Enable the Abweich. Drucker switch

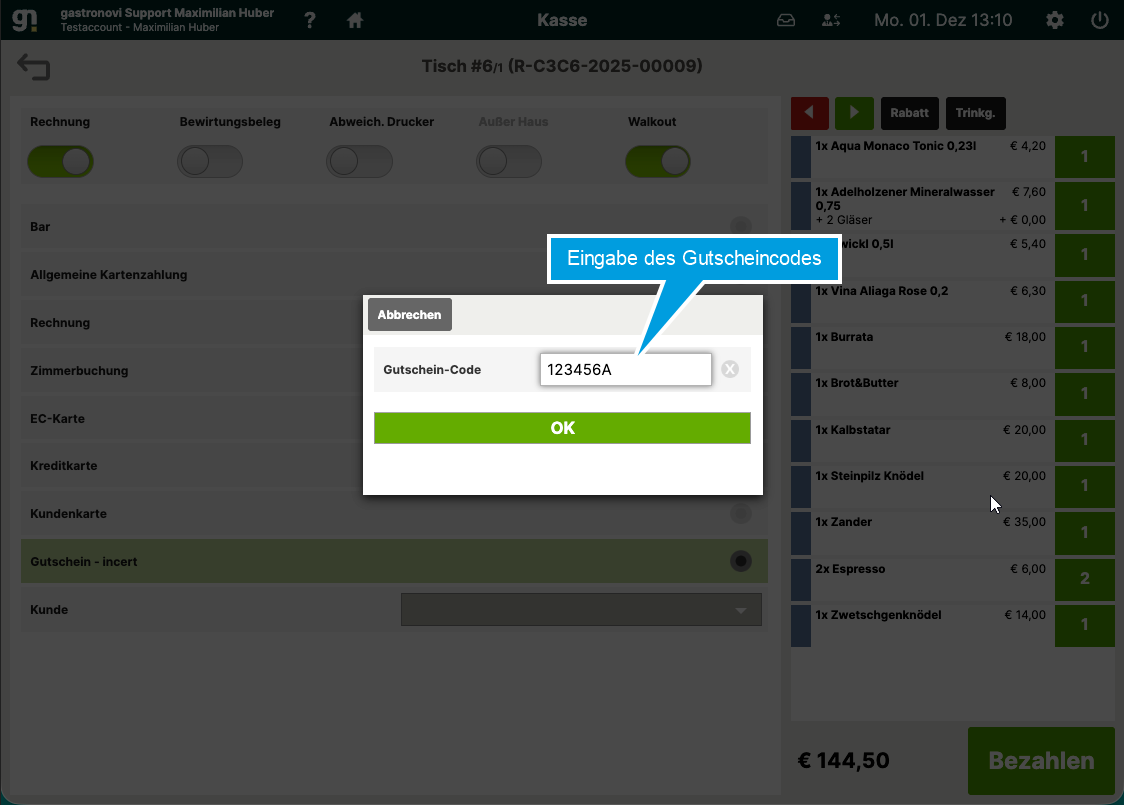359,161
